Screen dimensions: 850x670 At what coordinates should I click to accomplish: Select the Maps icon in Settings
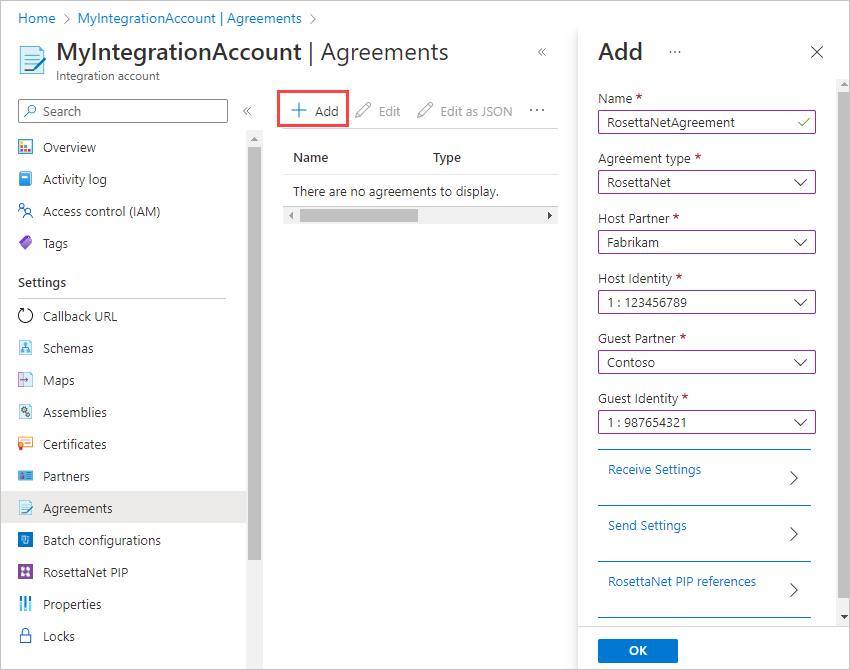click(x=26, y=380)
